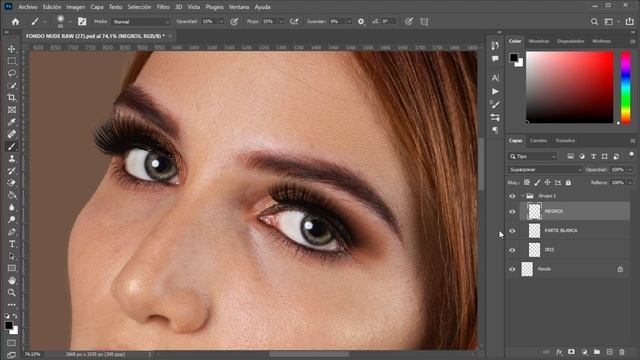640x360 pixels.
Task: Hide the Fondo layer
Action: (x=512, y=269)
